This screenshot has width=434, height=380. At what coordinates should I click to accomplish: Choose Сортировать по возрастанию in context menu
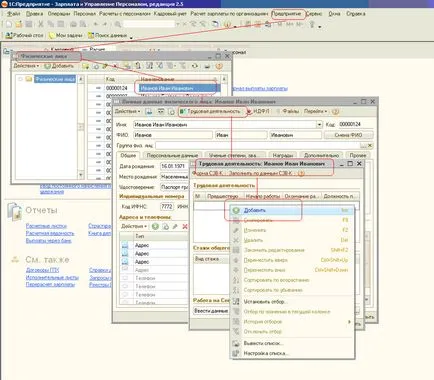point(292,280)
